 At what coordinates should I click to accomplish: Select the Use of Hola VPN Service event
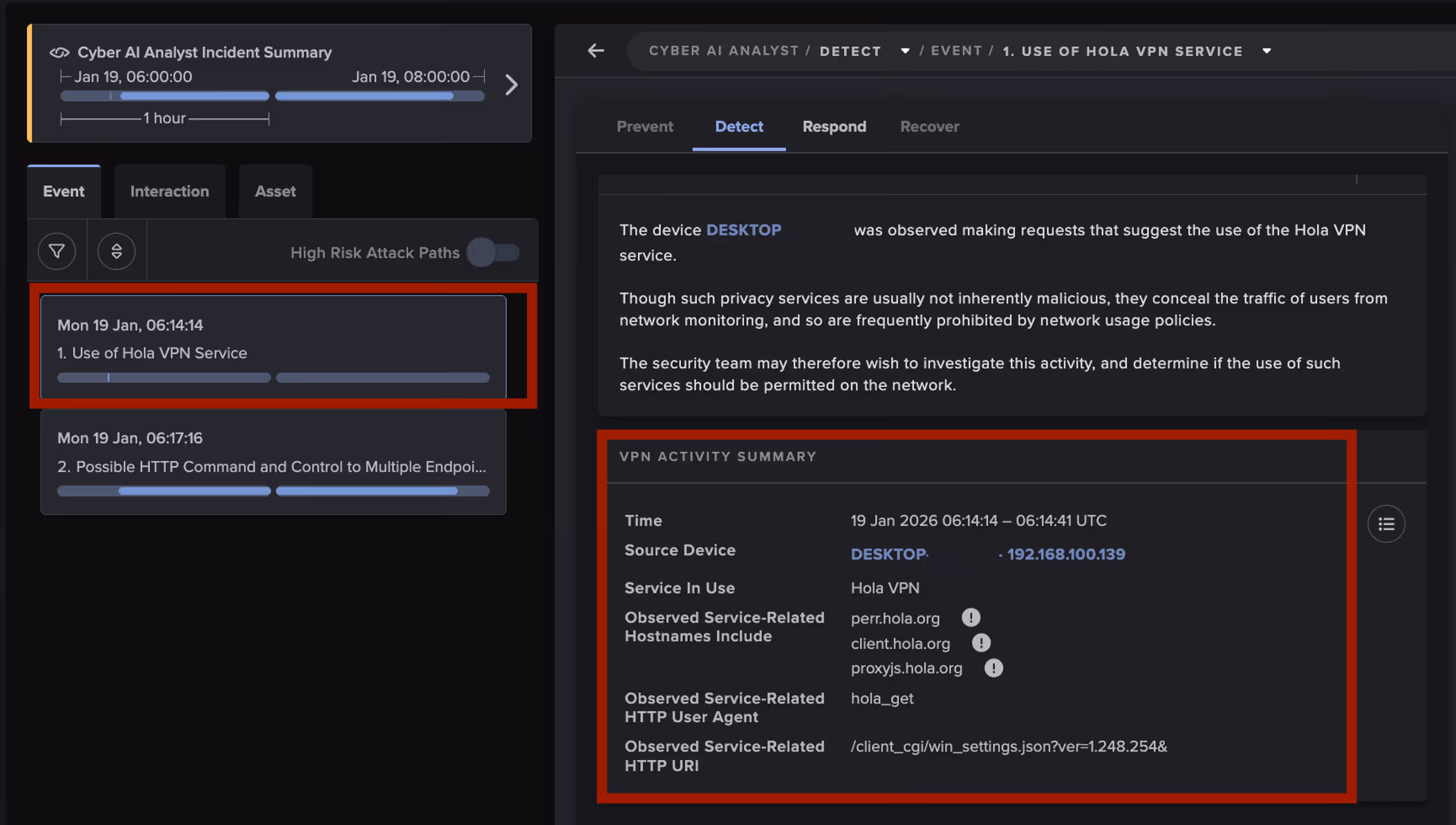click(x=273, y=346)
